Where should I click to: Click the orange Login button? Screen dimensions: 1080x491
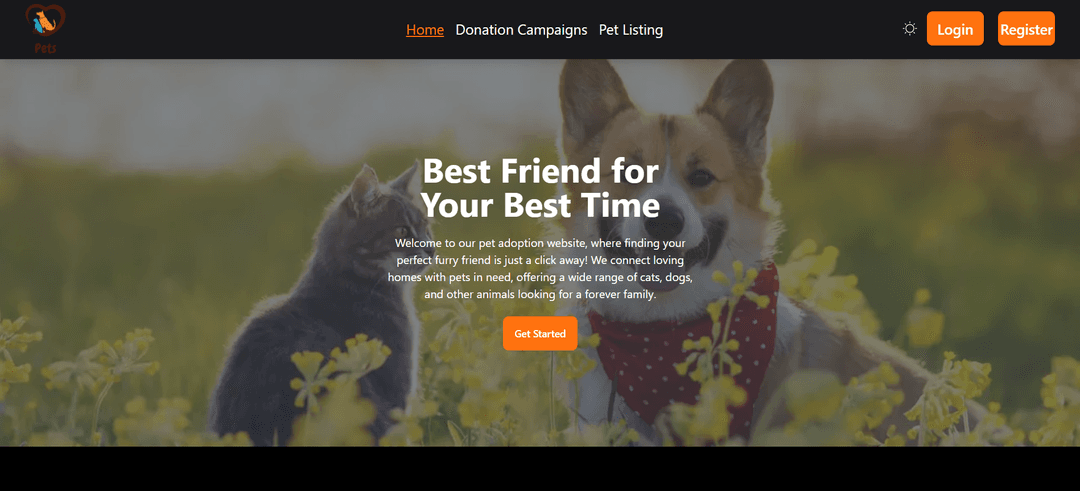tap(955, 29)
